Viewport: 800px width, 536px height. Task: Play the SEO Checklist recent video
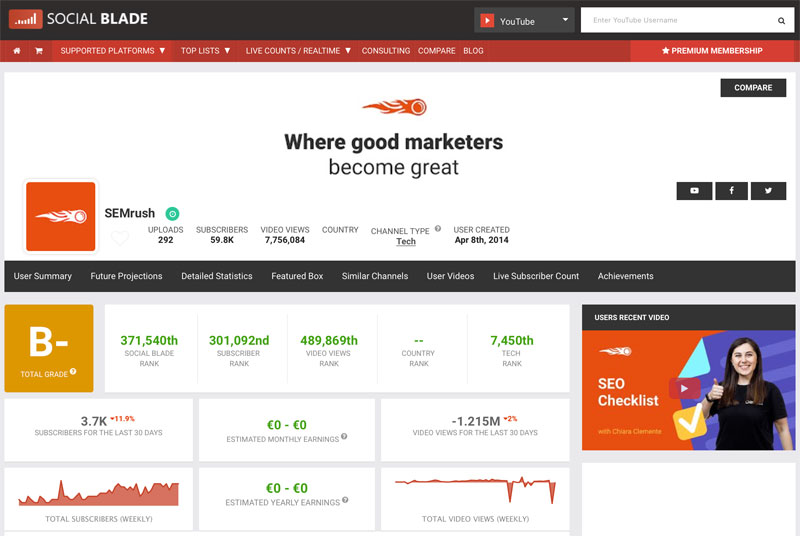click(x=684, y=389)
